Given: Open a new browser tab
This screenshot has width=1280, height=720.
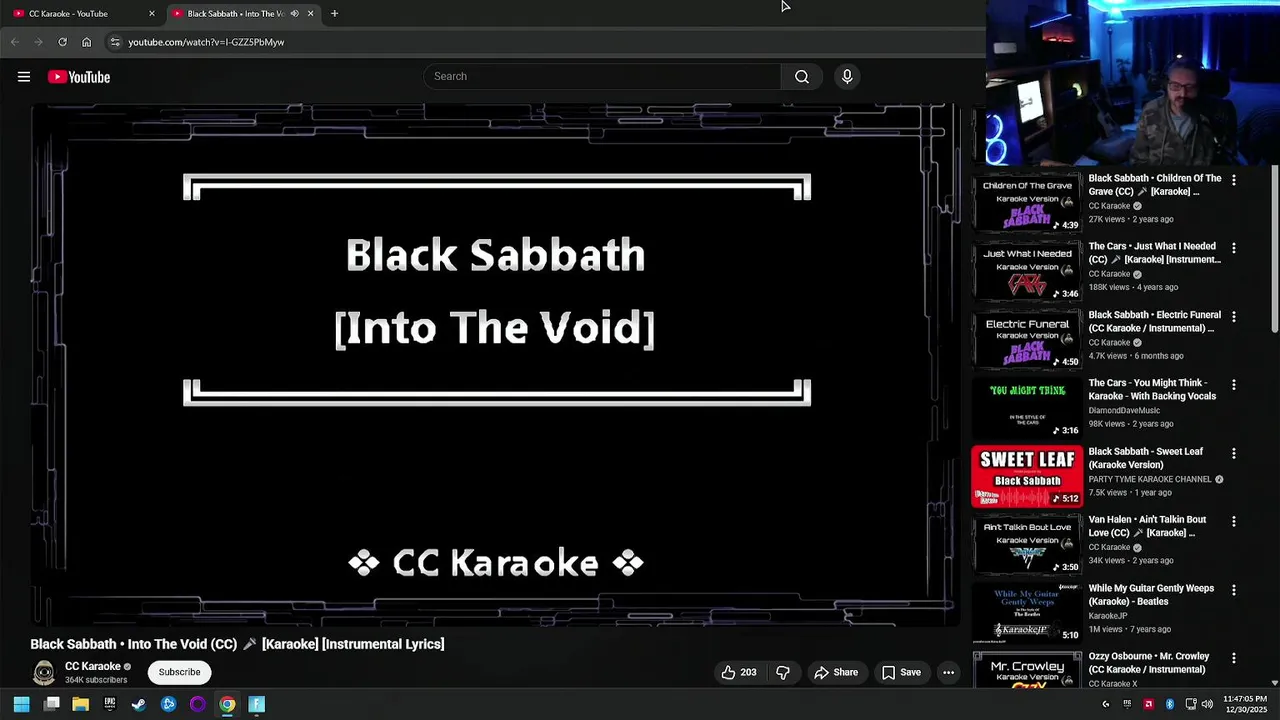Looking at the screenshot, I should click(334, 14).
